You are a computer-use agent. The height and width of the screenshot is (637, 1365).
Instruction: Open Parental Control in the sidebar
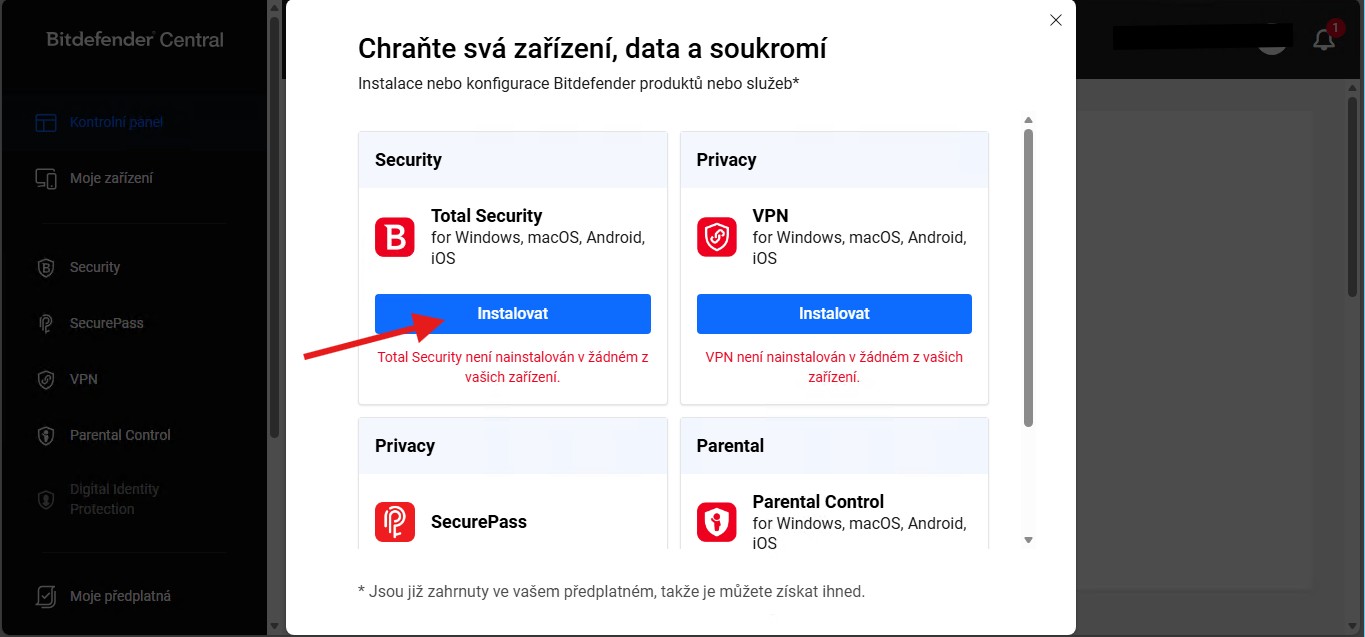tap(119, 435)
